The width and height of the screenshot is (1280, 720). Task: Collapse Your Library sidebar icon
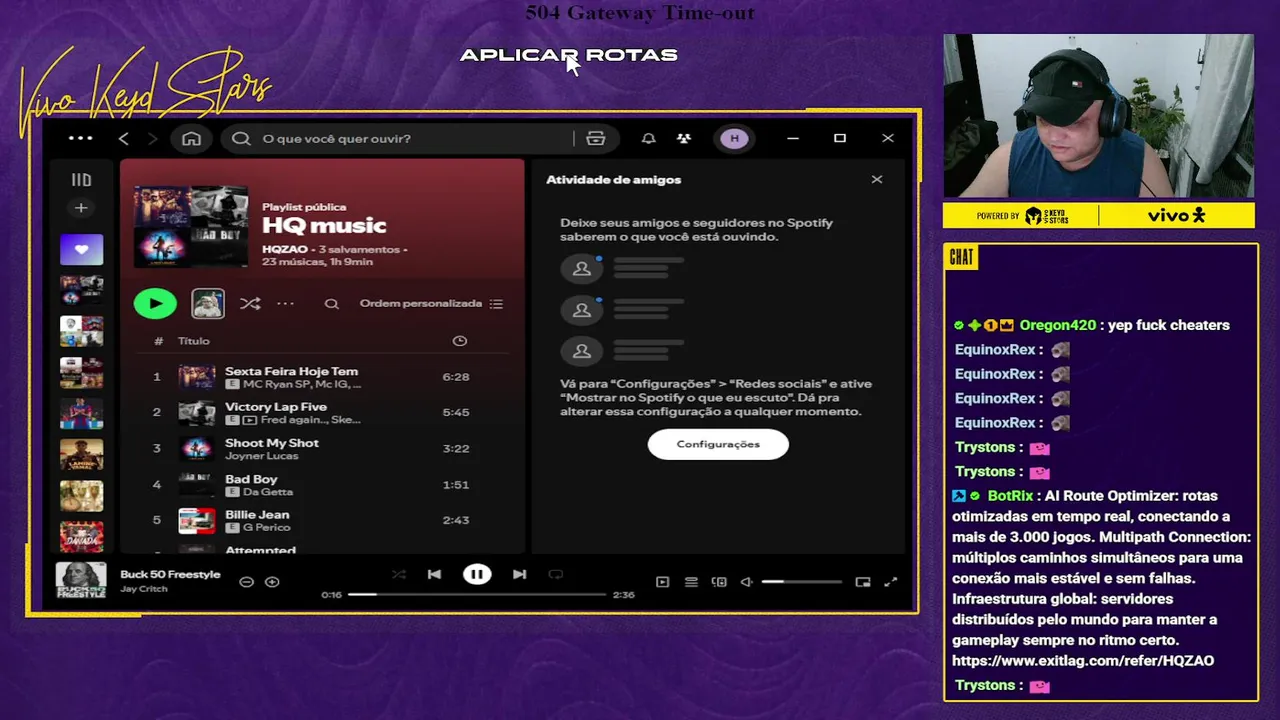81,180
